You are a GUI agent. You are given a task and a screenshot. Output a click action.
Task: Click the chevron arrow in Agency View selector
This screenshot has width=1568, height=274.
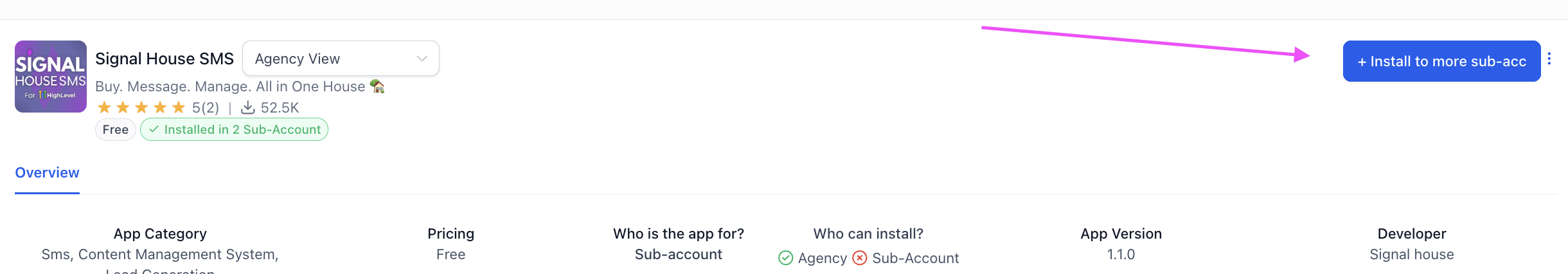coord(422,59)
